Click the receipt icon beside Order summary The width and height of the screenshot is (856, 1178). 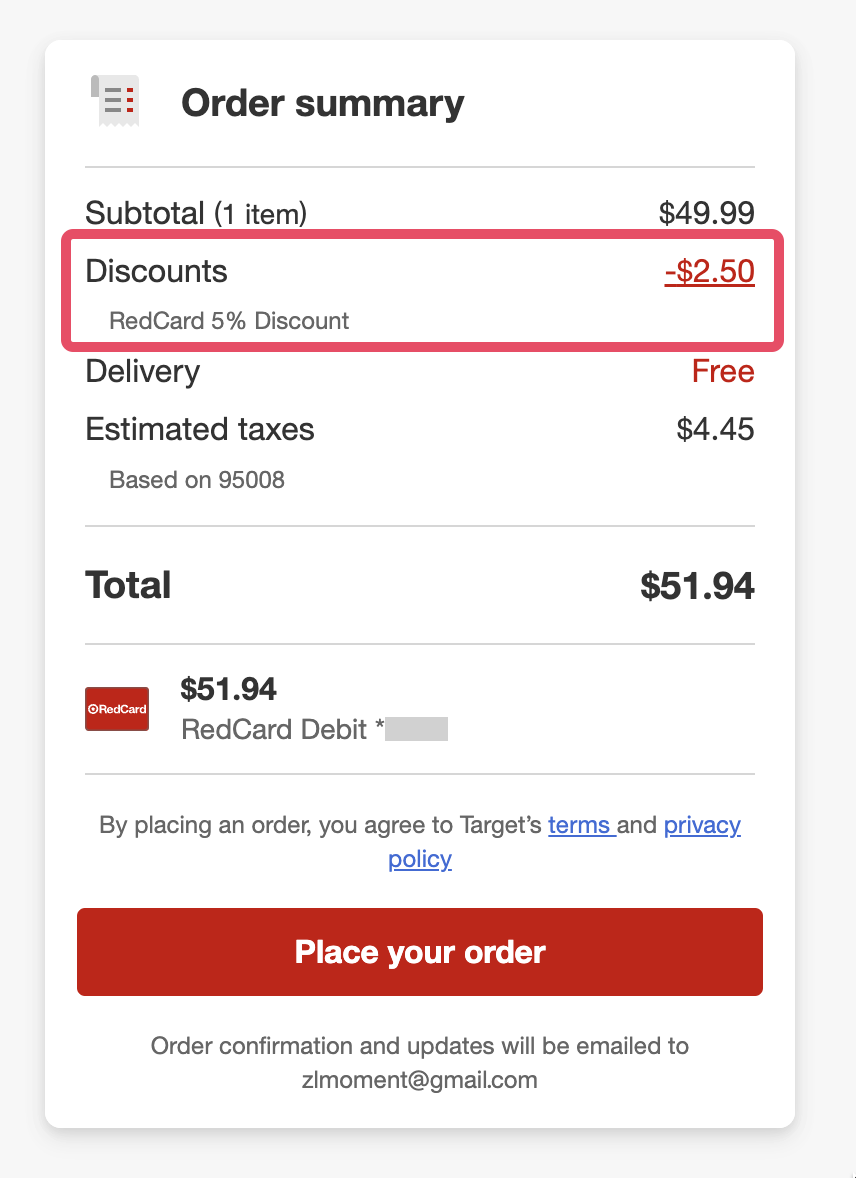pos(114,101)
